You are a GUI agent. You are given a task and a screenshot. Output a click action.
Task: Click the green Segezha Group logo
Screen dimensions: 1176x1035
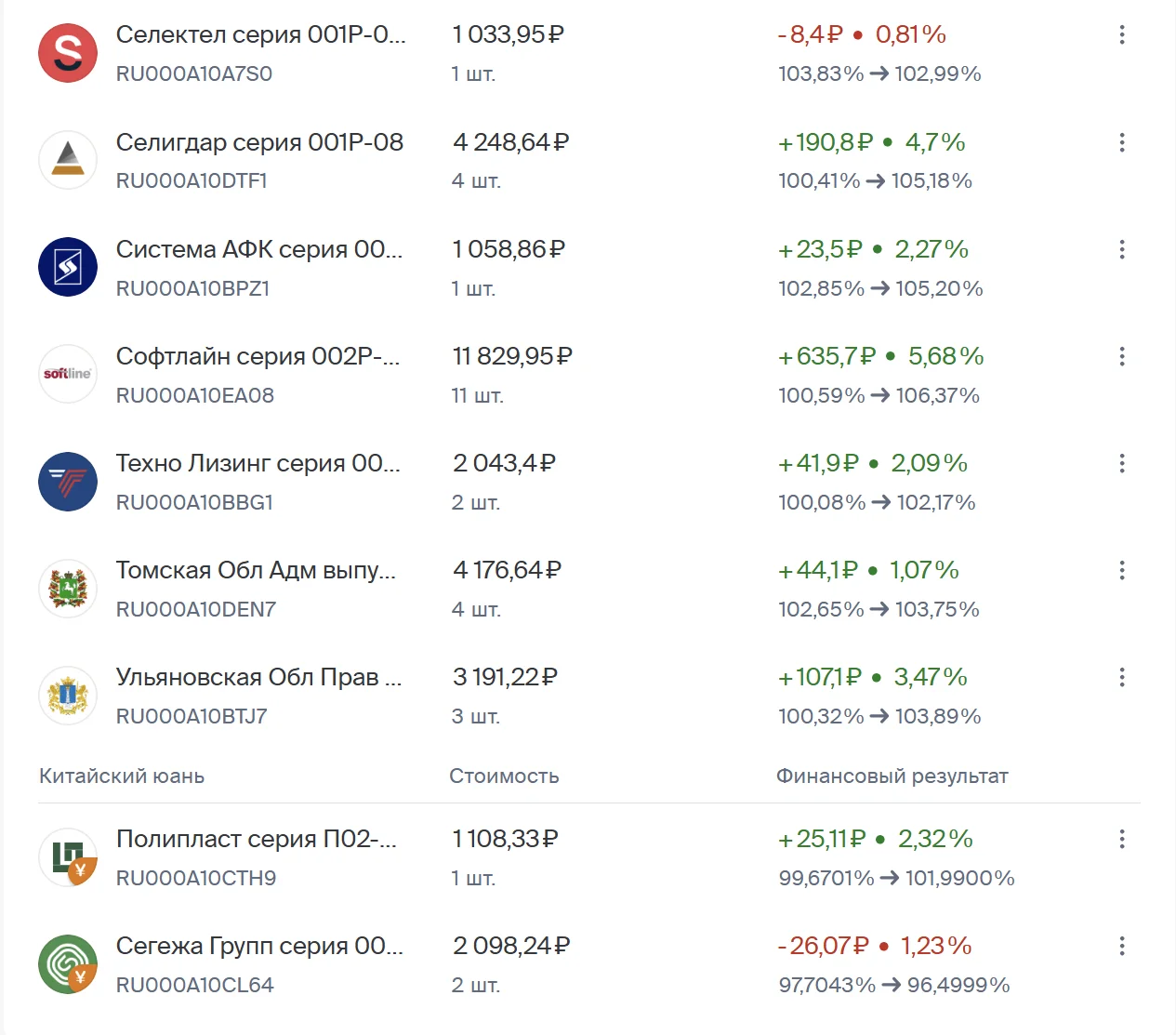point(68,963)
